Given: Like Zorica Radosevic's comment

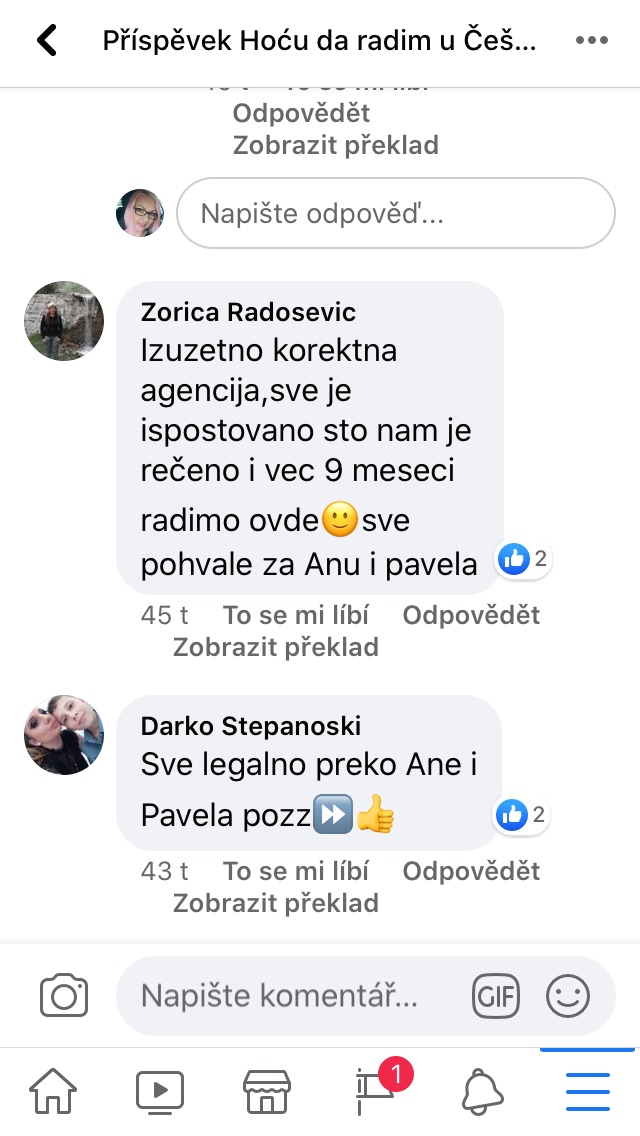Looking at the screenshot, I should 296,615.
